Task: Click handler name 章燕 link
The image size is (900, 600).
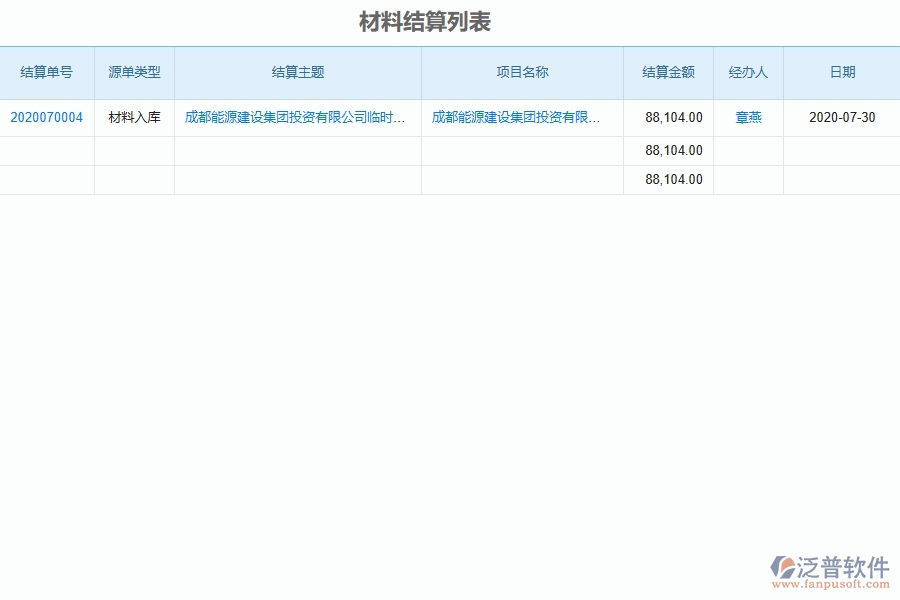Action: [748, 117]
